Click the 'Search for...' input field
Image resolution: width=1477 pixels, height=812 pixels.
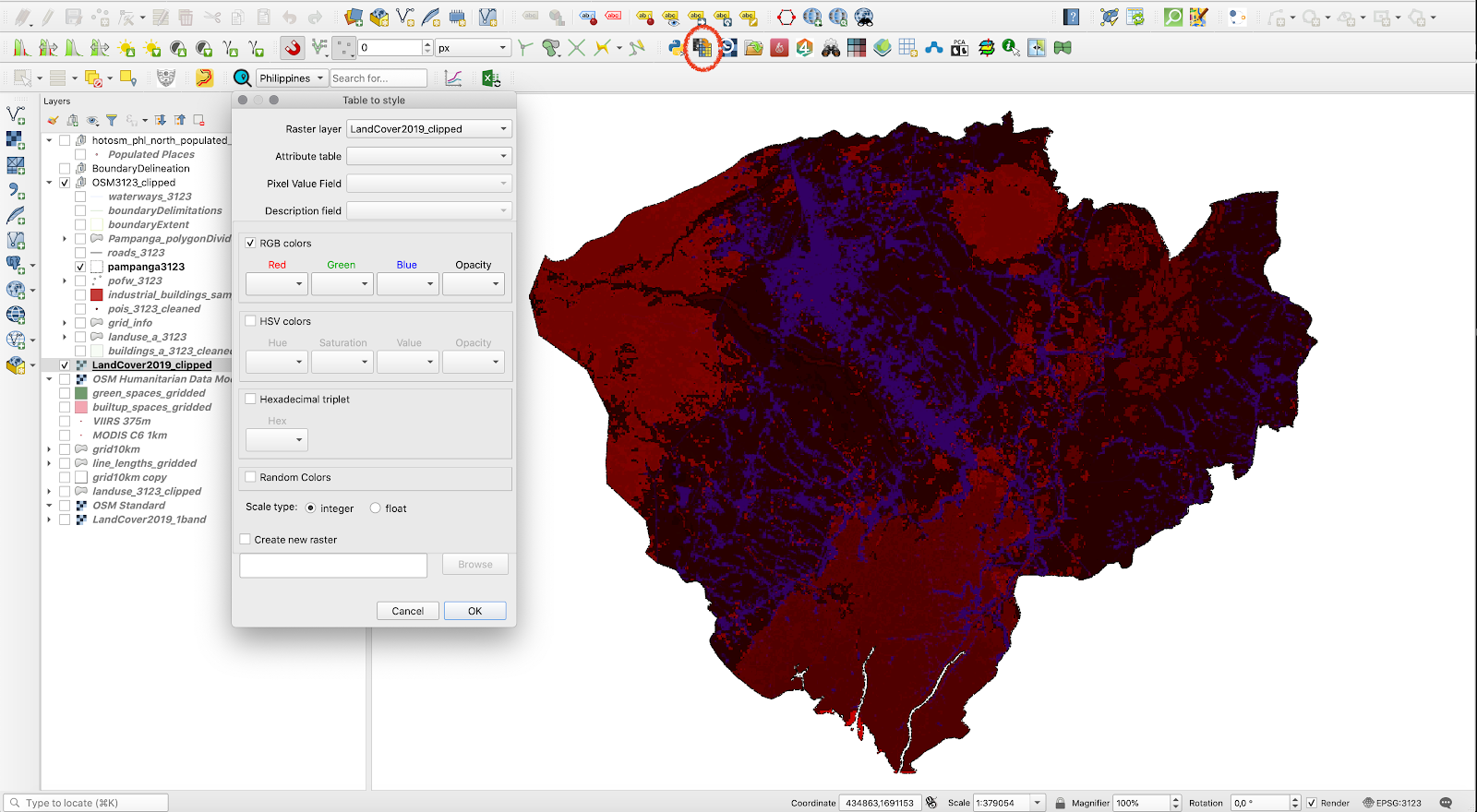[378, 78]
